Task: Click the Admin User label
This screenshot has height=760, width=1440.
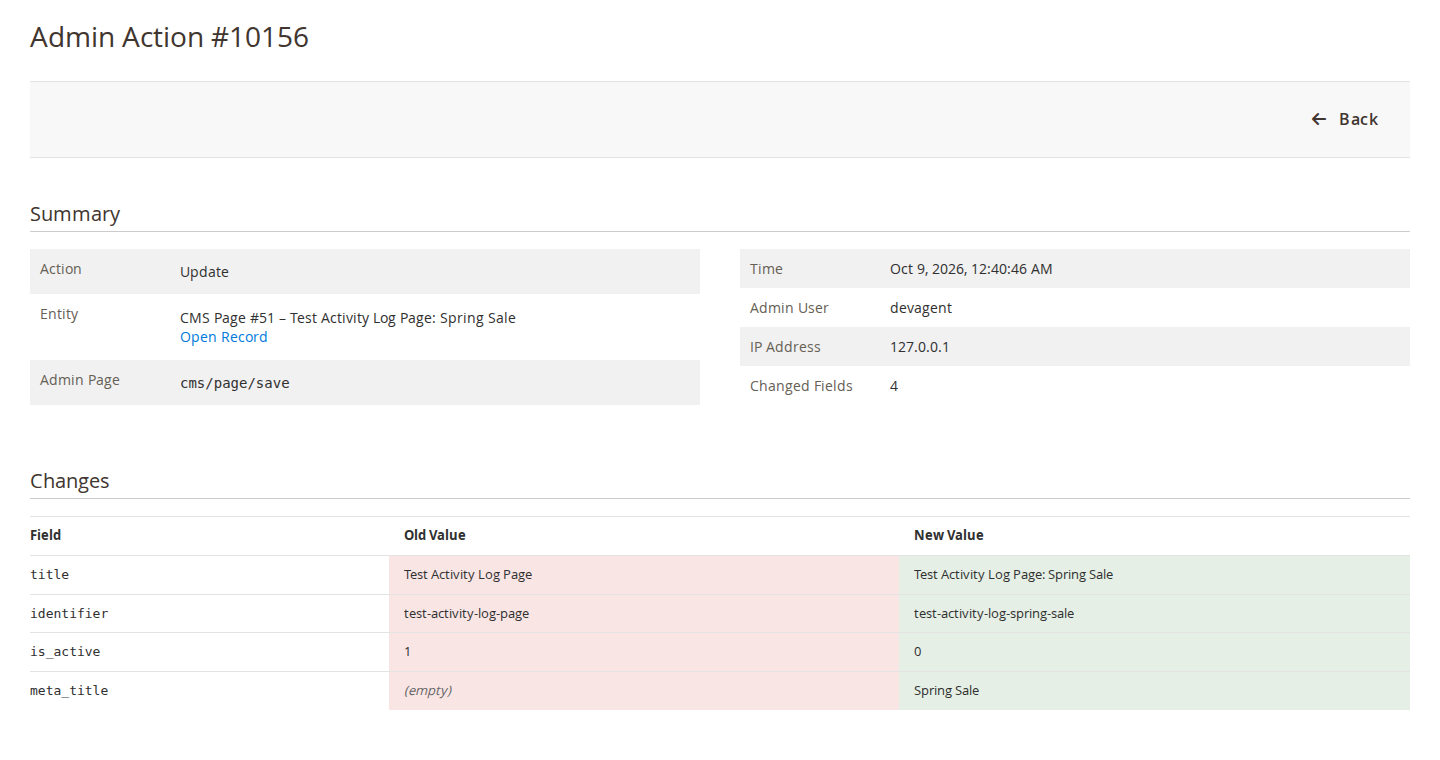Action: click(789, 308)
